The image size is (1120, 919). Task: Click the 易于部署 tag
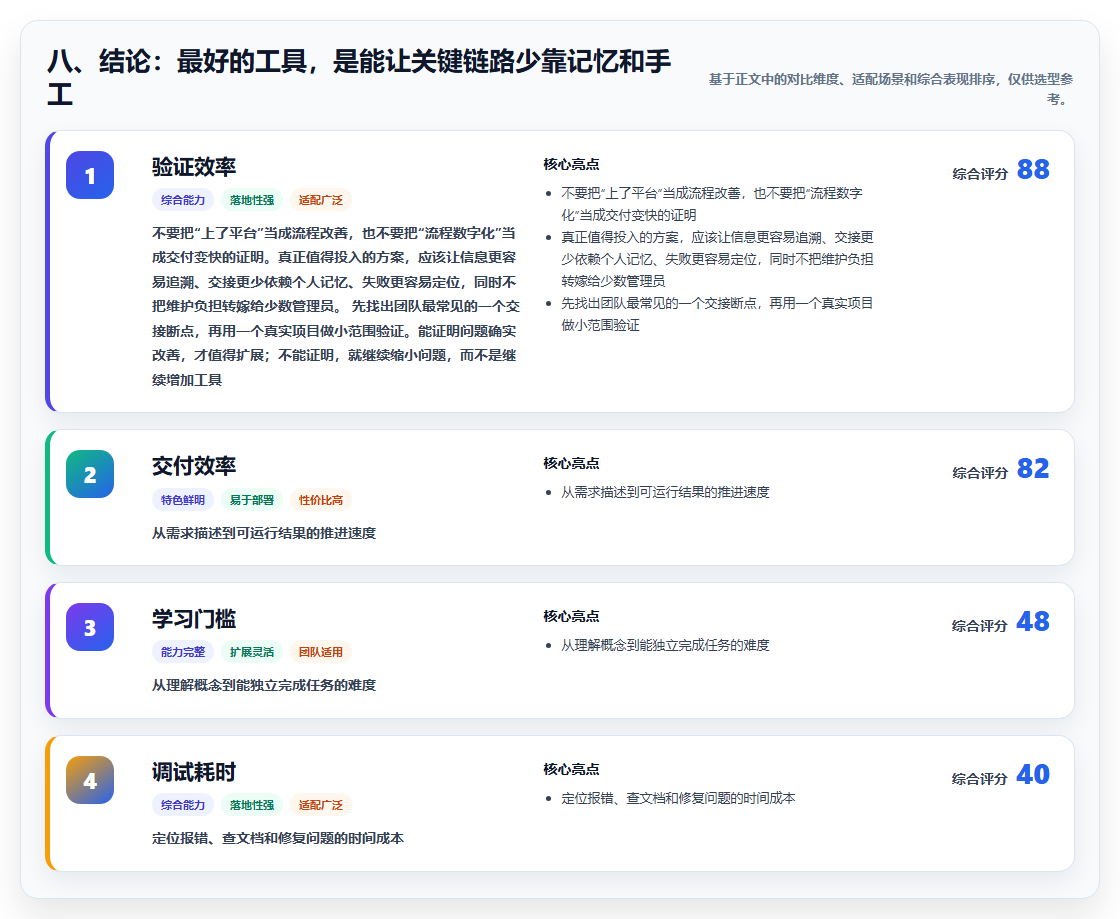(251, 500)
